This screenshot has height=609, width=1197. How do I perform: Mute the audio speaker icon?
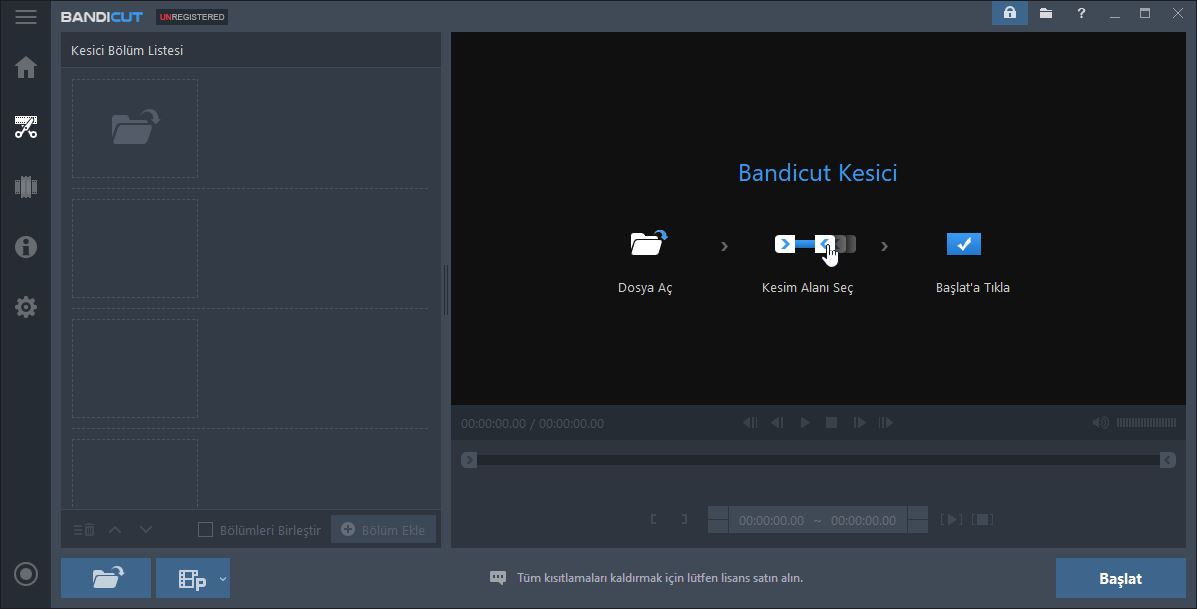click(x=1100, y=423)
